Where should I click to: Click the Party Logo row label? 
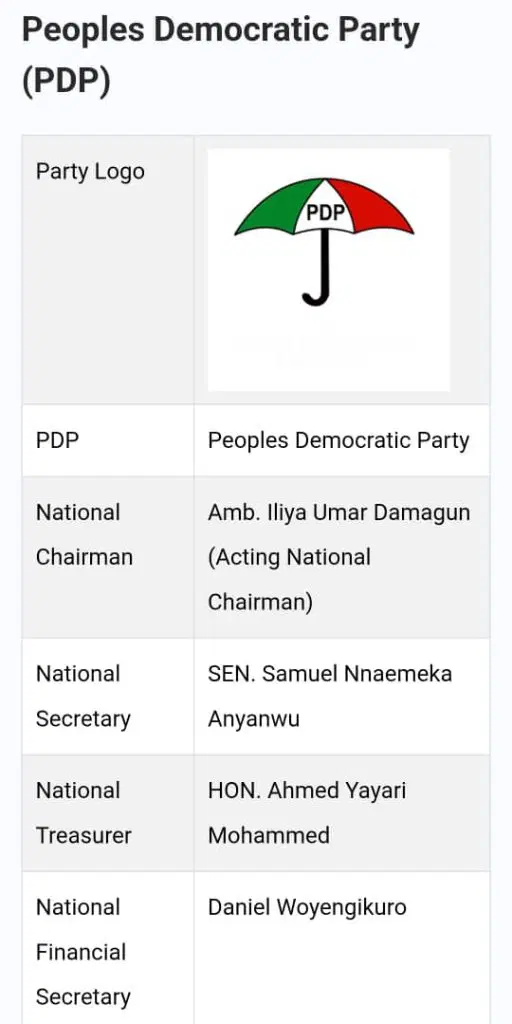coord(90,172)
